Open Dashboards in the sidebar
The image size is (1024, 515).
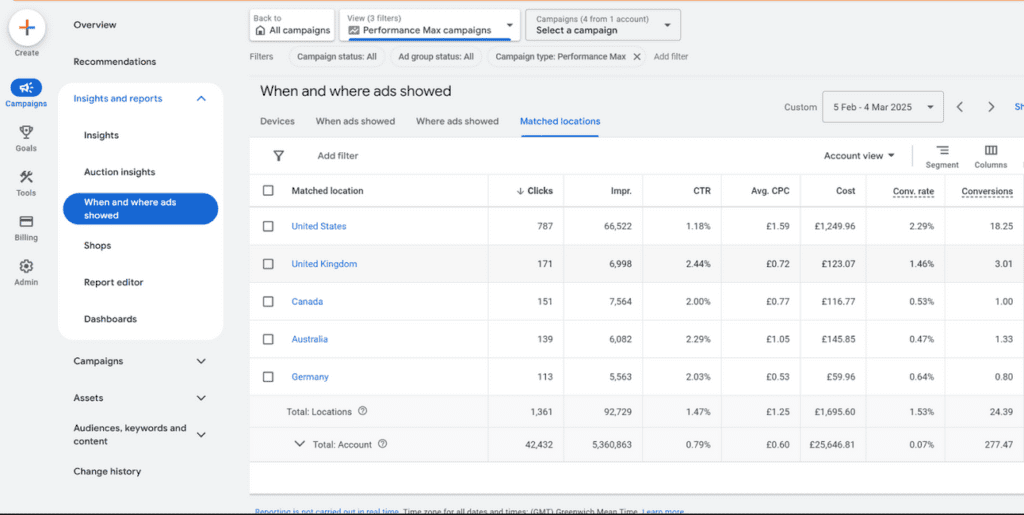pos(110,319)
